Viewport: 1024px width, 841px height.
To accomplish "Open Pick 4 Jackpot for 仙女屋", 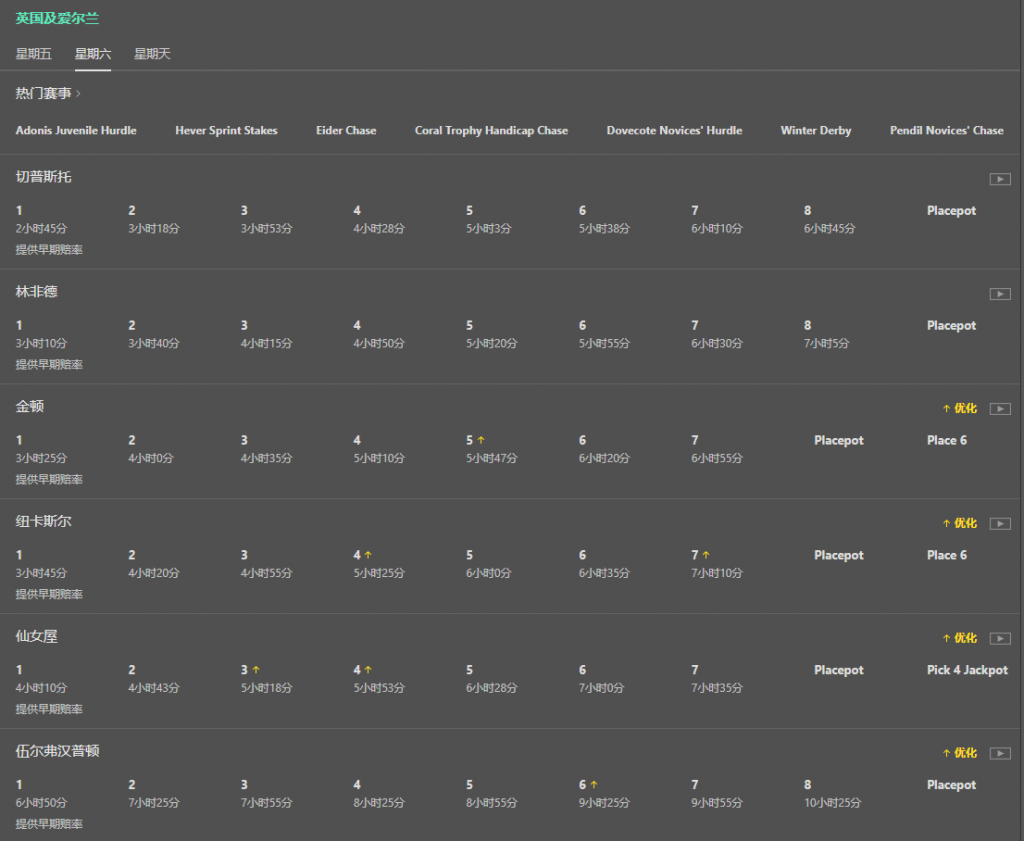I will pyautogui.click(x=966, y=671).
